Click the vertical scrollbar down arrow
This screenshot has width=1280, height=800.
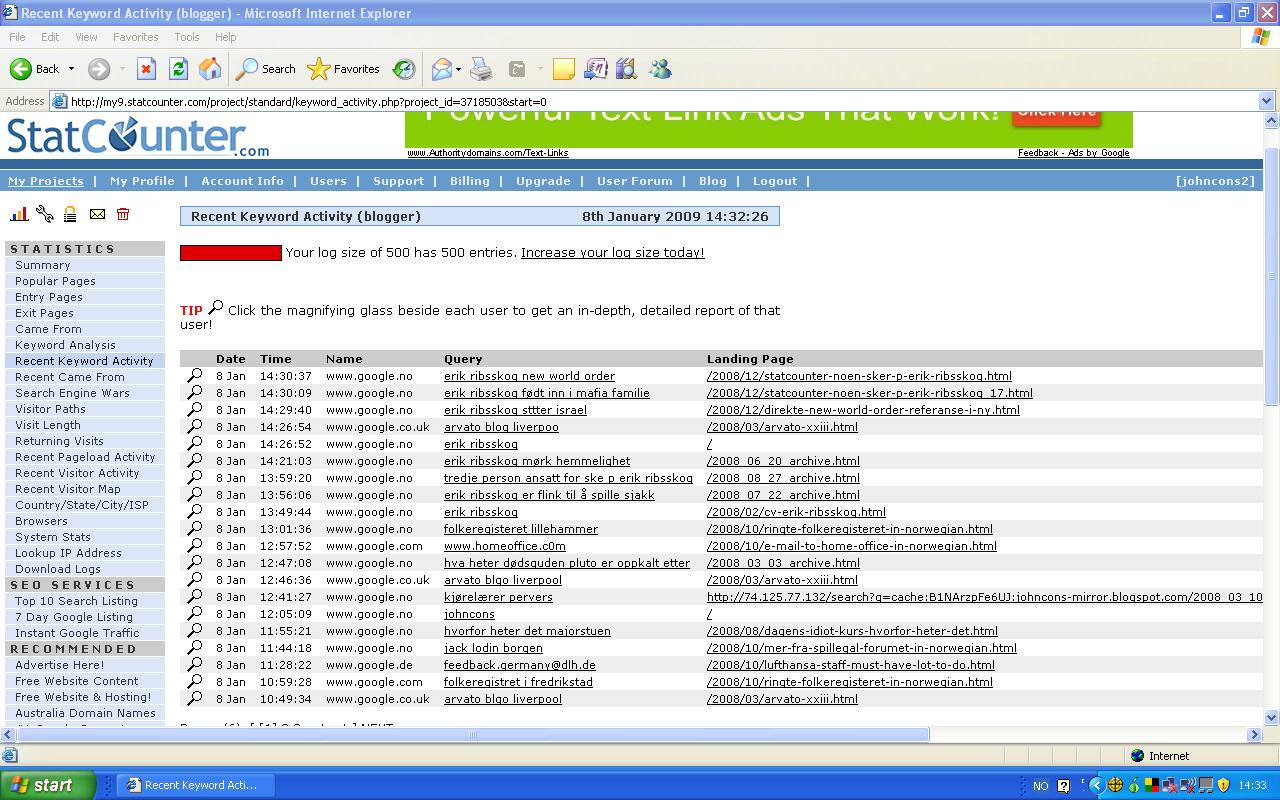click(x=1271, y=717)
